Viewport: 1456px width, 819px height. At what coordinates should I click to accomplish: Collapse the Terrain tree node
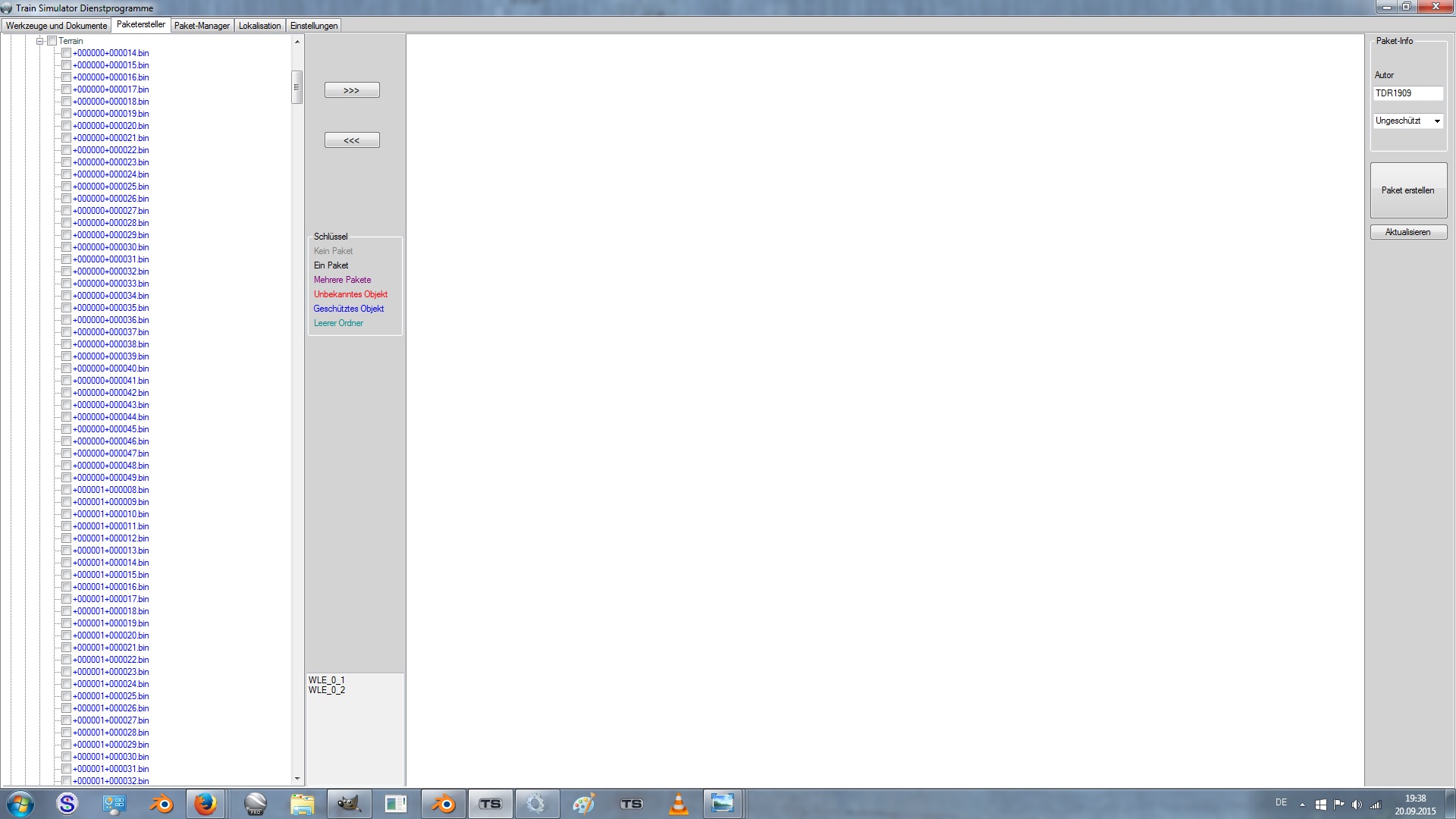tap(39, 41)
